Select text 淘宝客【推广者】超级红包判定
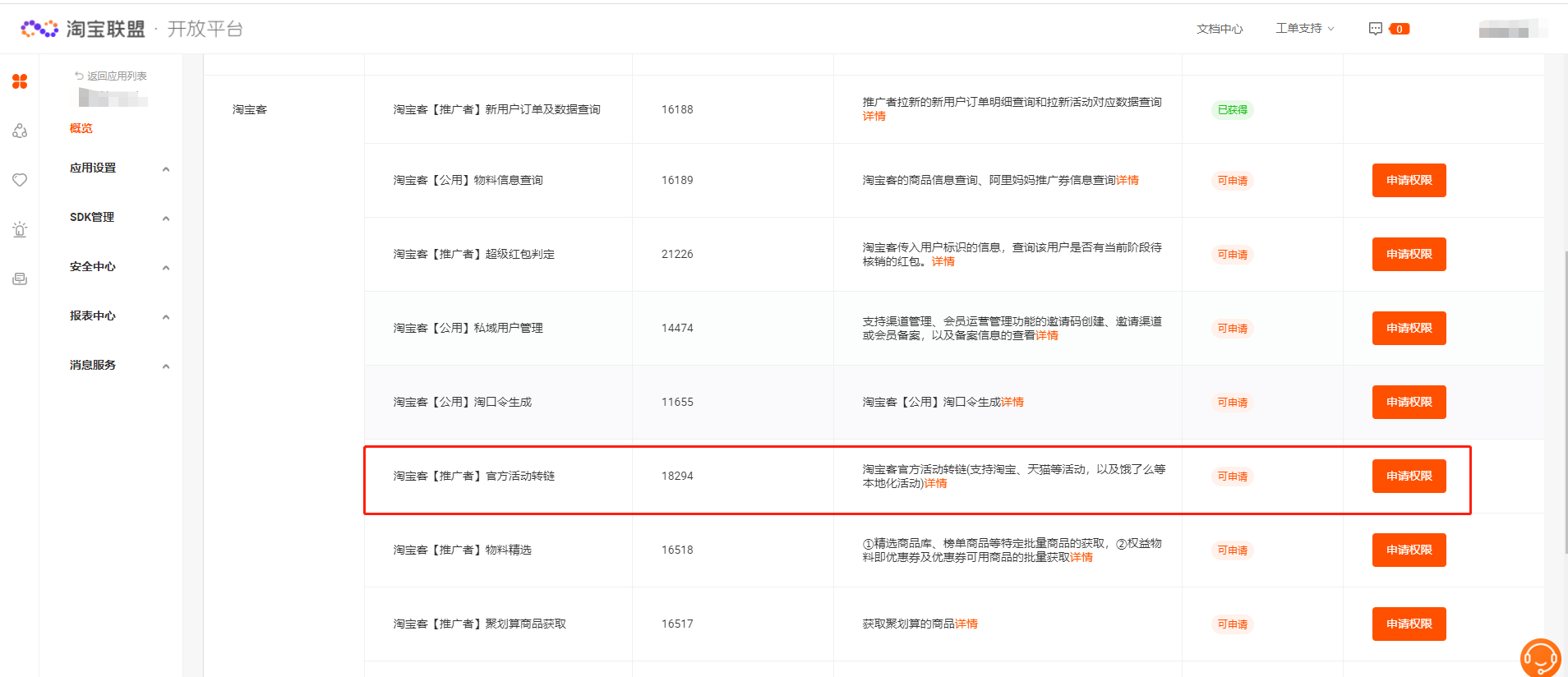Viewport: 1568px width, 677px height. click(474, 254)
